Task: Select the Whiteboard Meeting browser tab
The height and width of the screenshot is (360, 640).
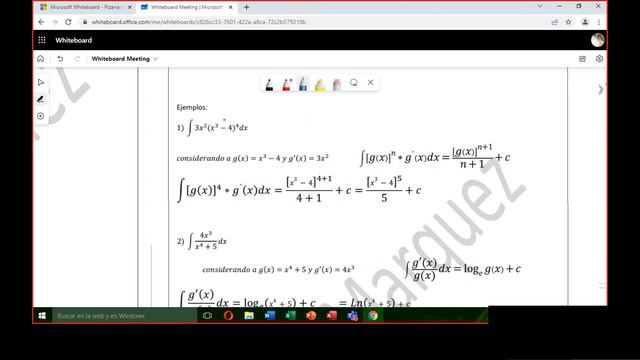Action: coord(186,7)
